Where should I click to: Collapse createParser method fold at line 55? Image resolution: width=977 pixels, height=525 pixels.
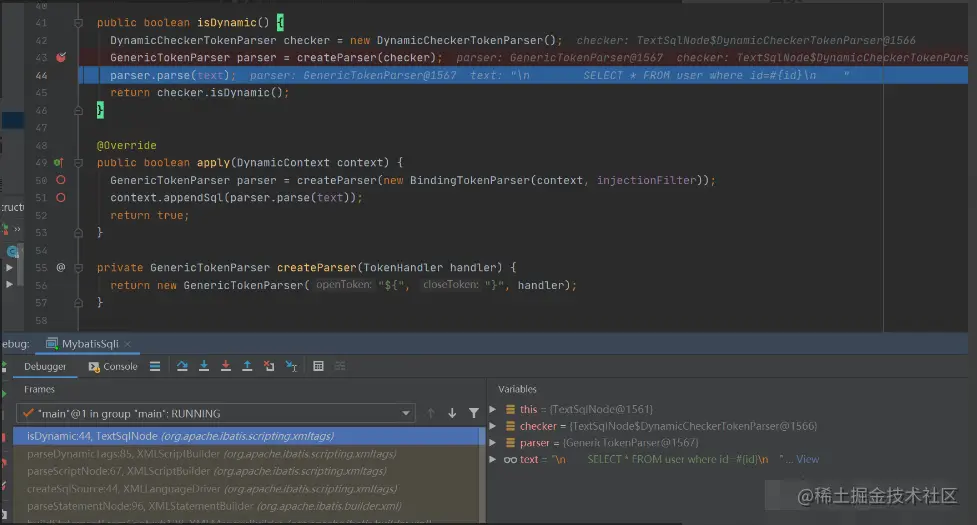(x=79, y=268)
